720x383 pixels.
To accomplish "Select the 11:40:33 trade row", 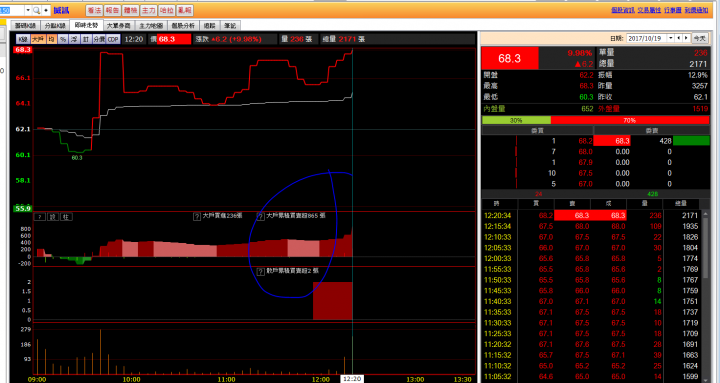I will point(591,301).
